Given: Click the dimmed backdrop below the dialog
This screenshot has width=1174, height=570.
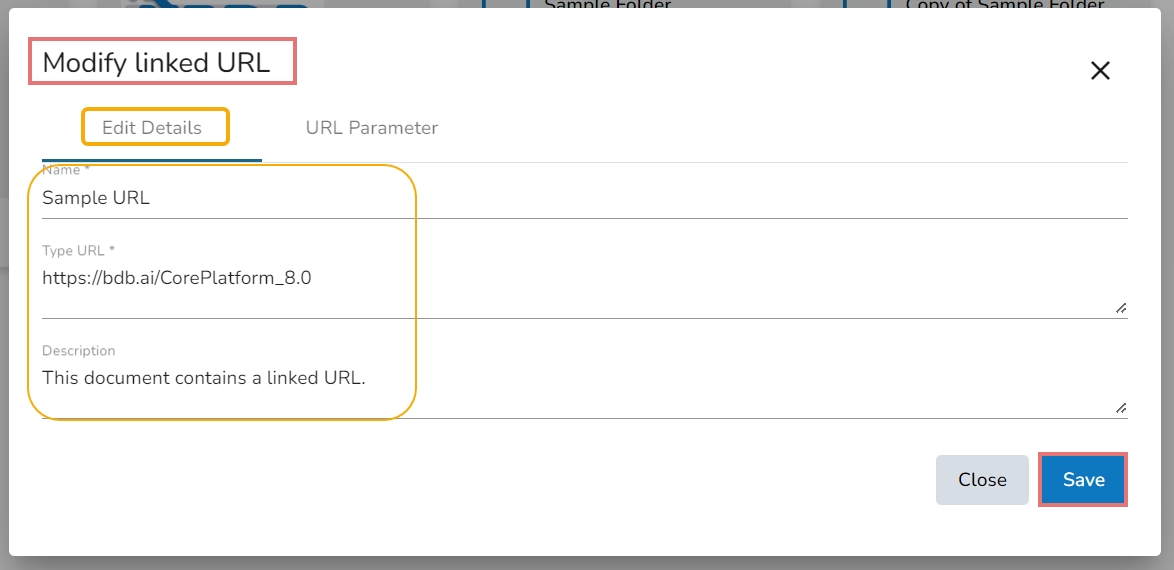Looking at the screenshot, I should (586, 563).
